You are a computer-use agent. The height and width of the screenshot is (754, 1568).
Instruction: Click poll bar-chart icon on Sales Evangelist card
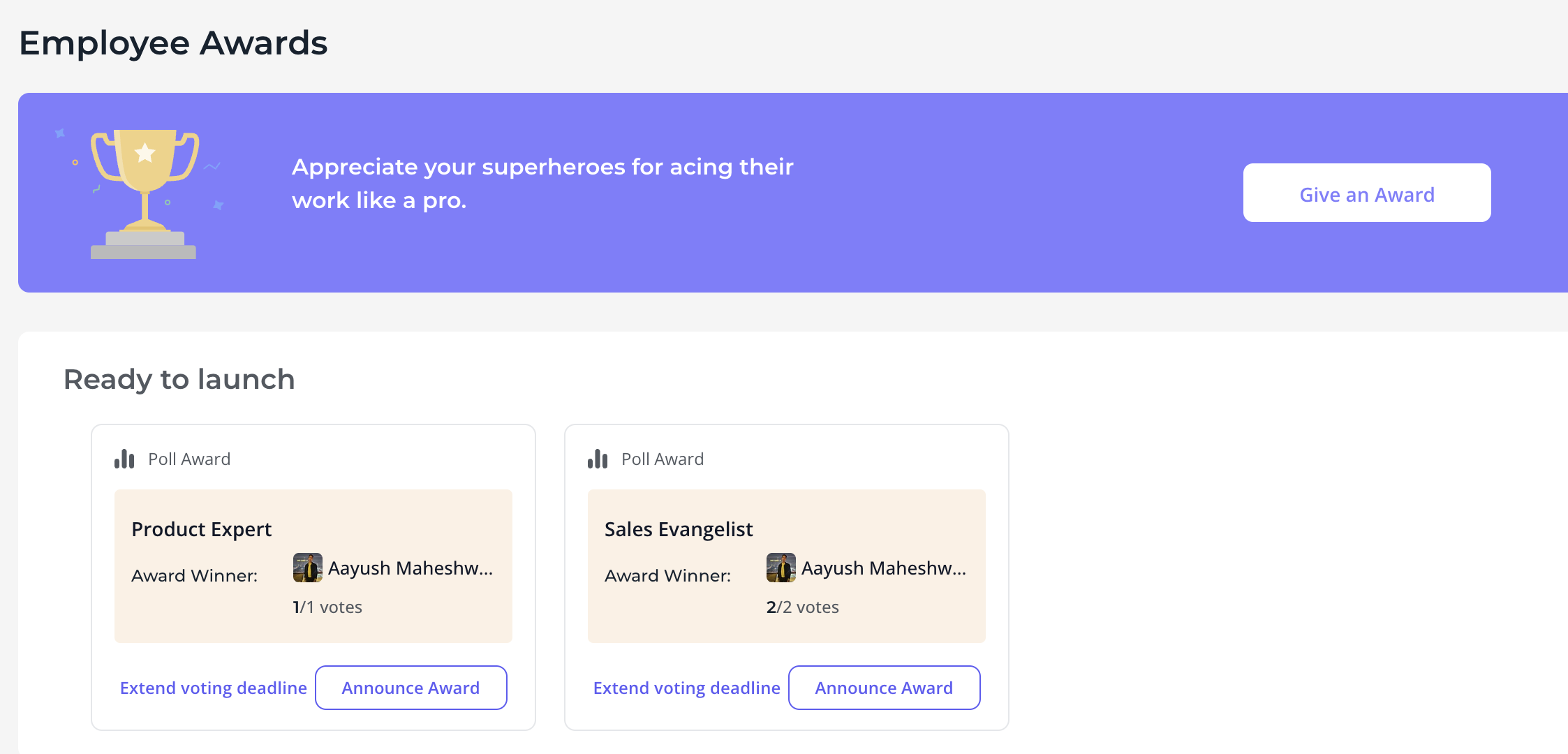click(x=598, y=459)
